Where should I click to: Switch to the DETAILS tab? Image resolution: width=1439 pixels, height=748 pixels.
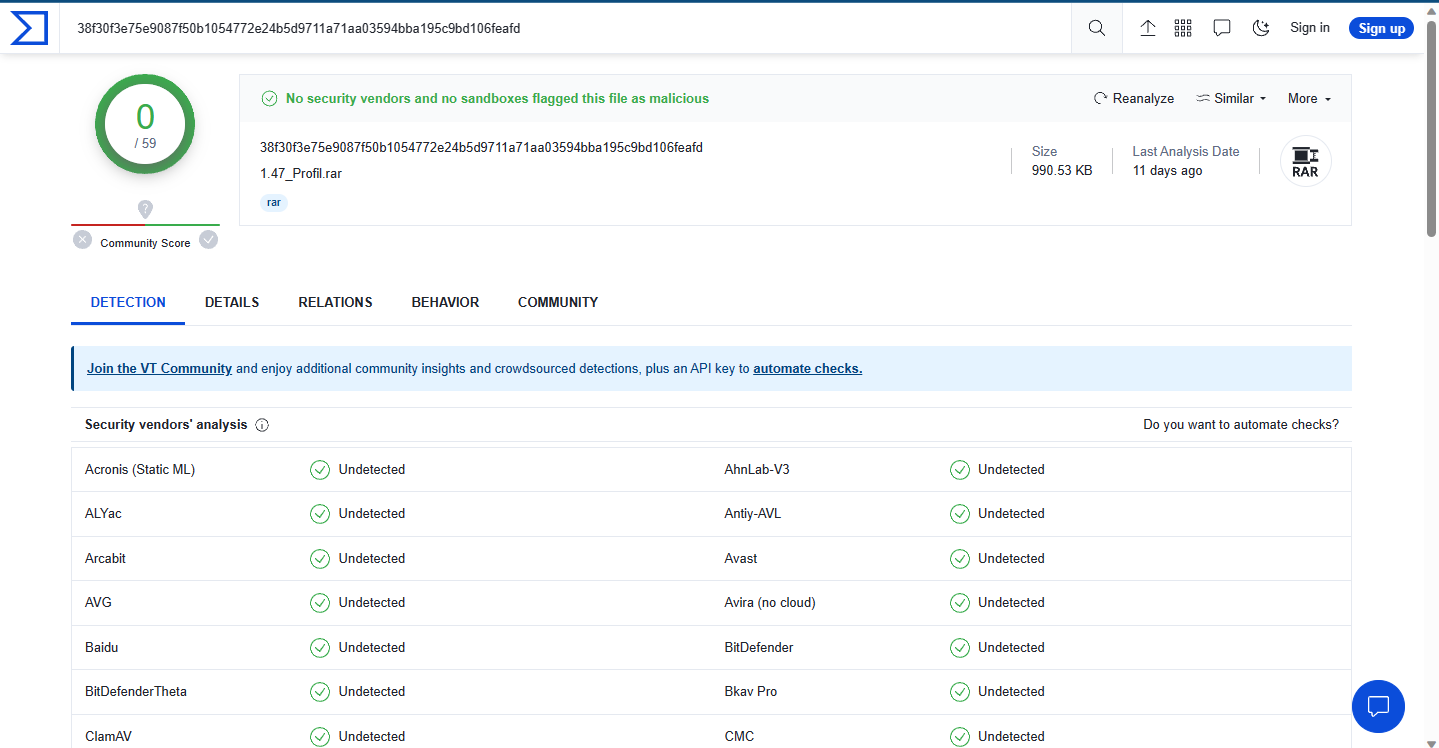point(232,302)
